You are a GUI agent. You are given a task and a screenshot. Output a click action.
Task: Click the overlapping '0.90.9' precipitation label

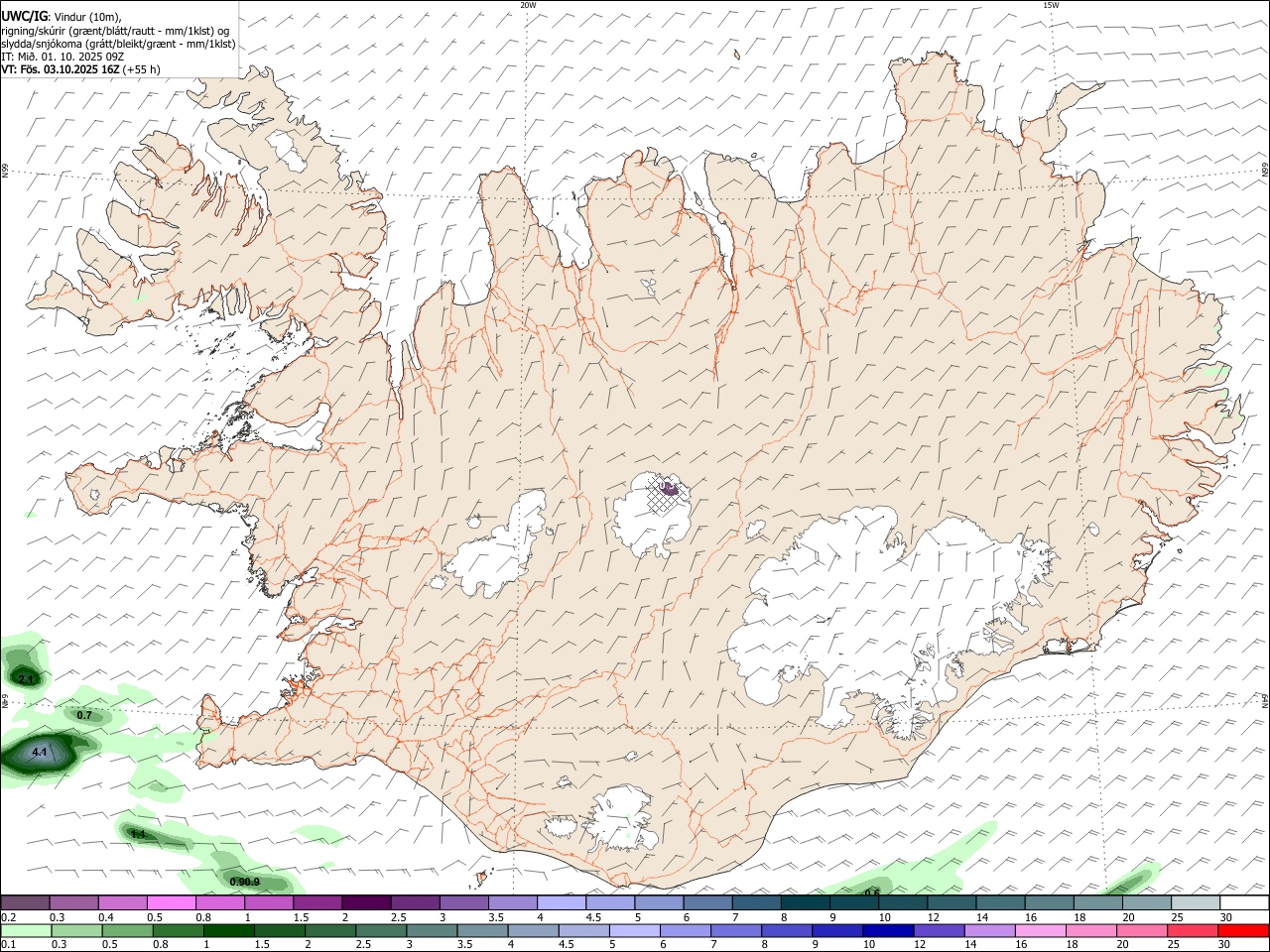[244, 882]
